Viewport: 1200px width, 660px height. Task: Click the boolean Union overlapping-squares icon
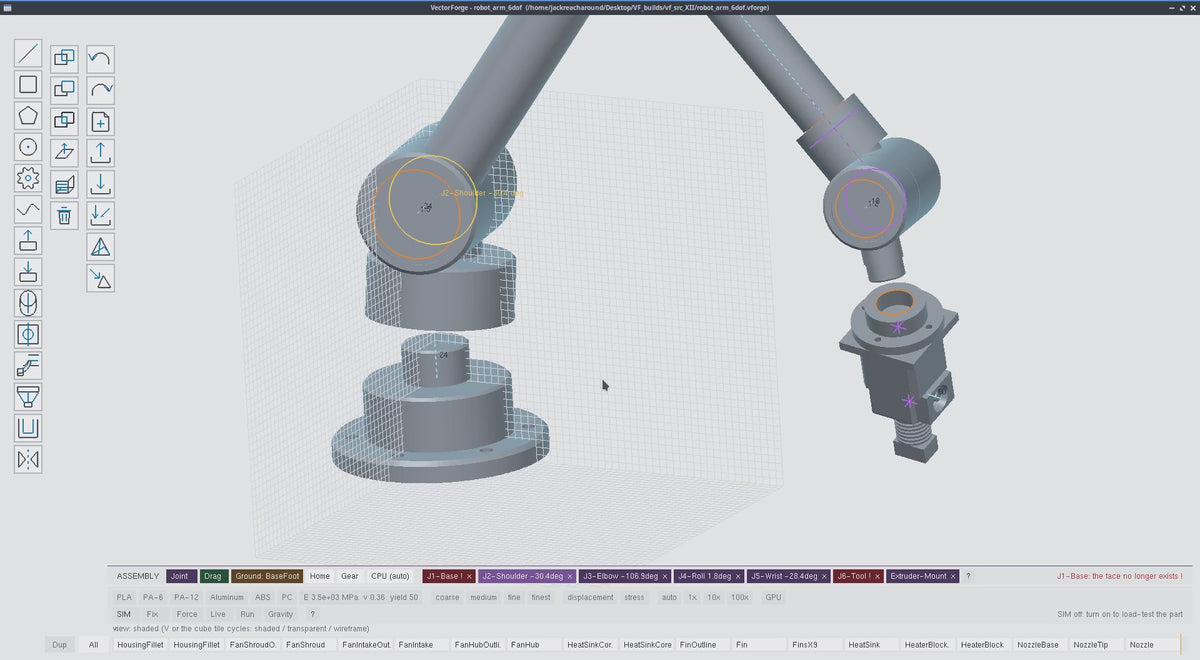64,59
